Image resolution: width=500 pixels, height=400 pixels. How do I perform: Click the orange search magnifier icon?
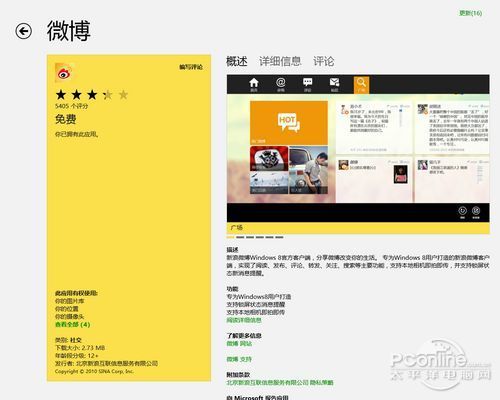(361, 85)
